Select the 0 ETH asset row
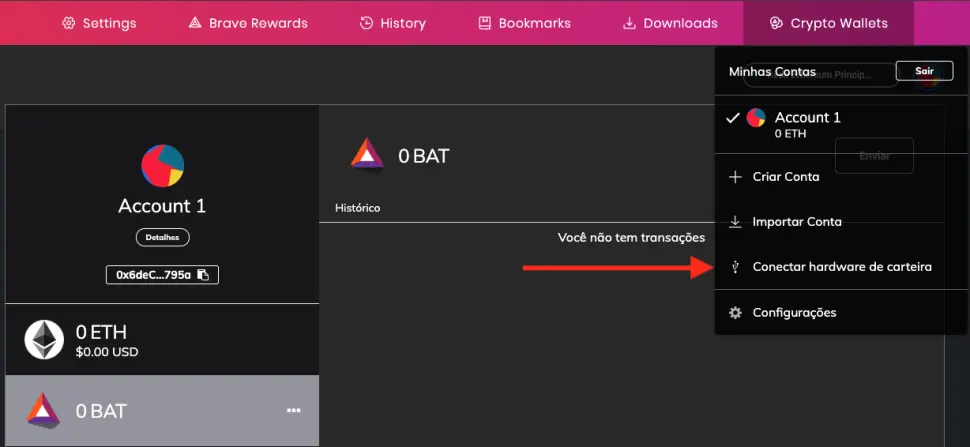The height and width of the screenshot is (447, 970). [x=162, y=339]
